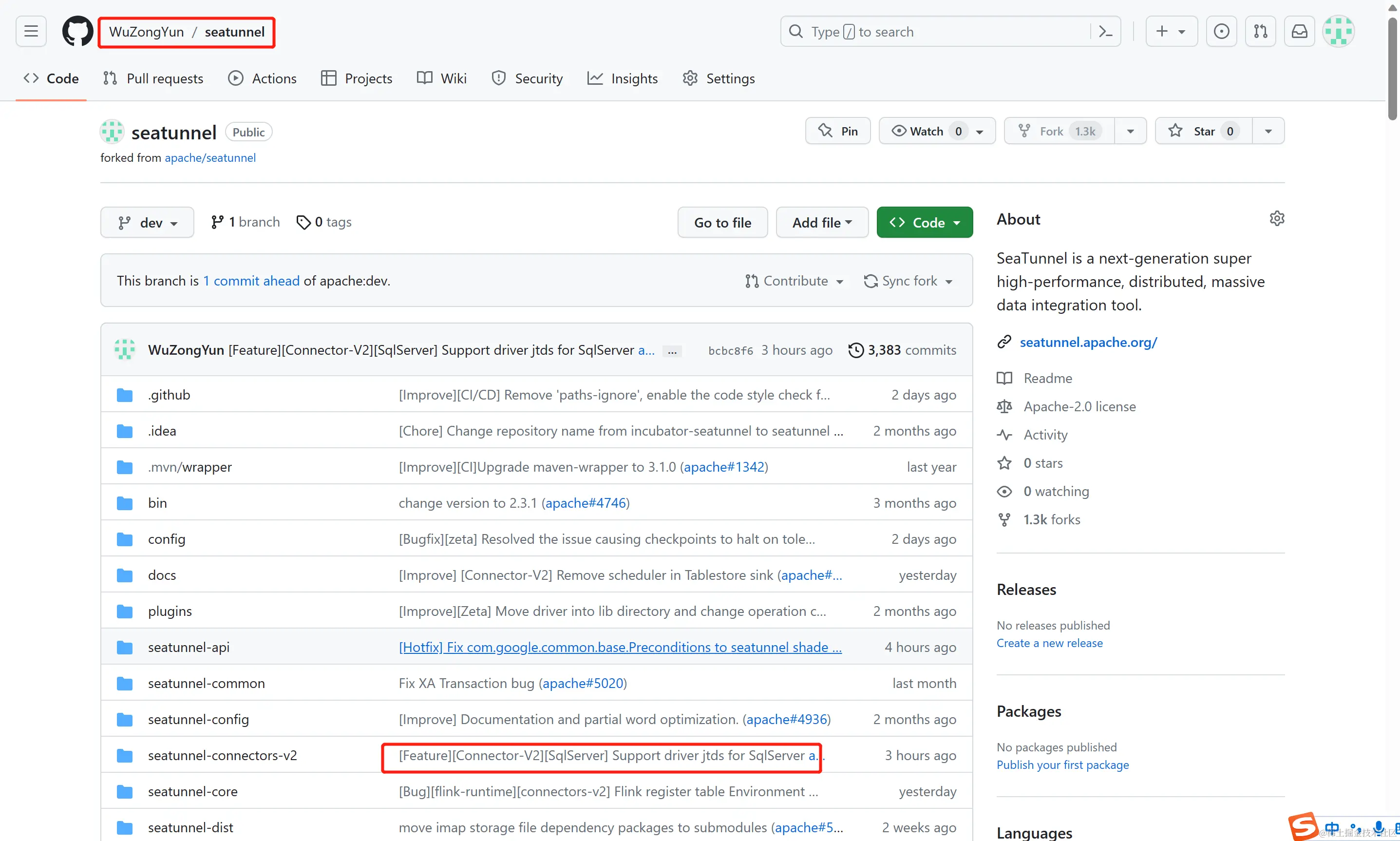
Task: Click the GitHub Octocat logo
Action: pyautogui.click(x=77, y=31)
